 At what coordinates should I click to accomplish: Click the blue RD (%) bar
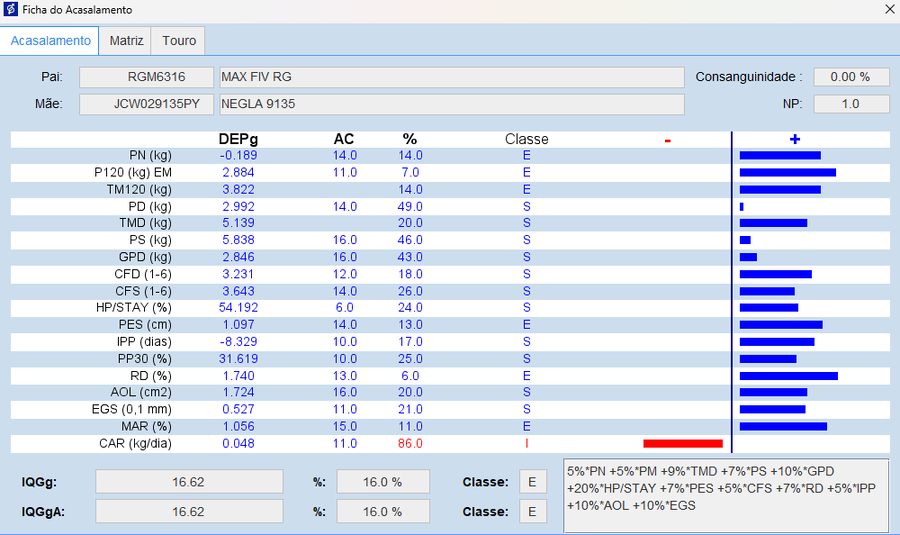coord(789,376)
